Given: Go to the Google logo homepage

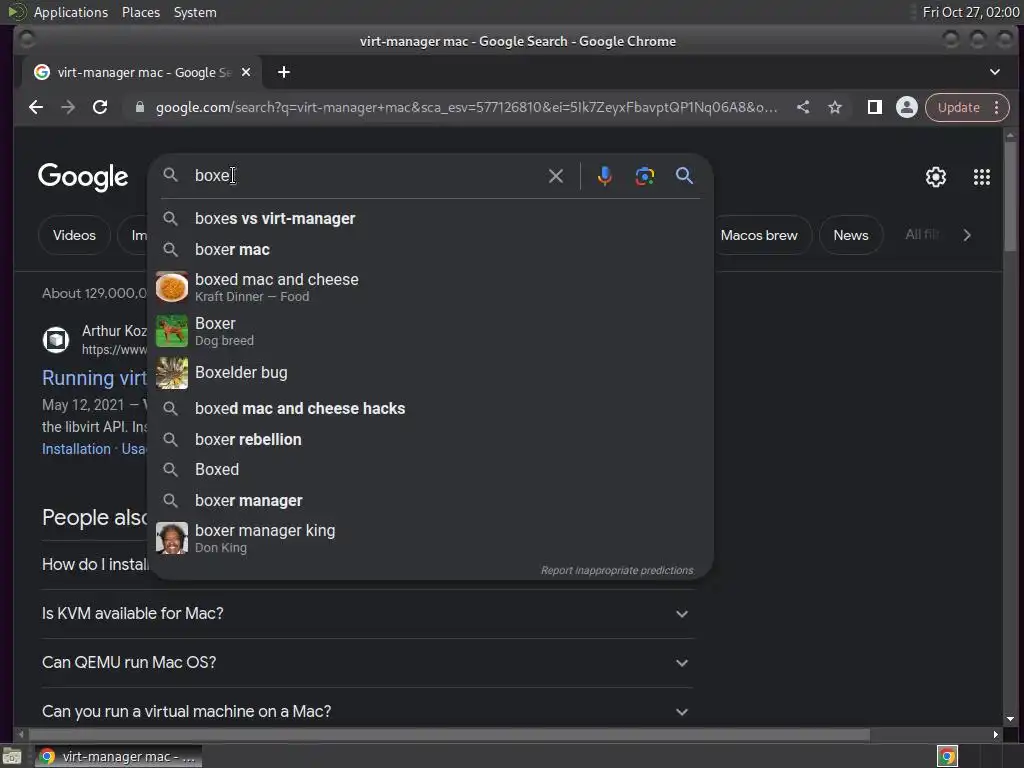Looking at the screenshot, I should (x=83, y=177).
